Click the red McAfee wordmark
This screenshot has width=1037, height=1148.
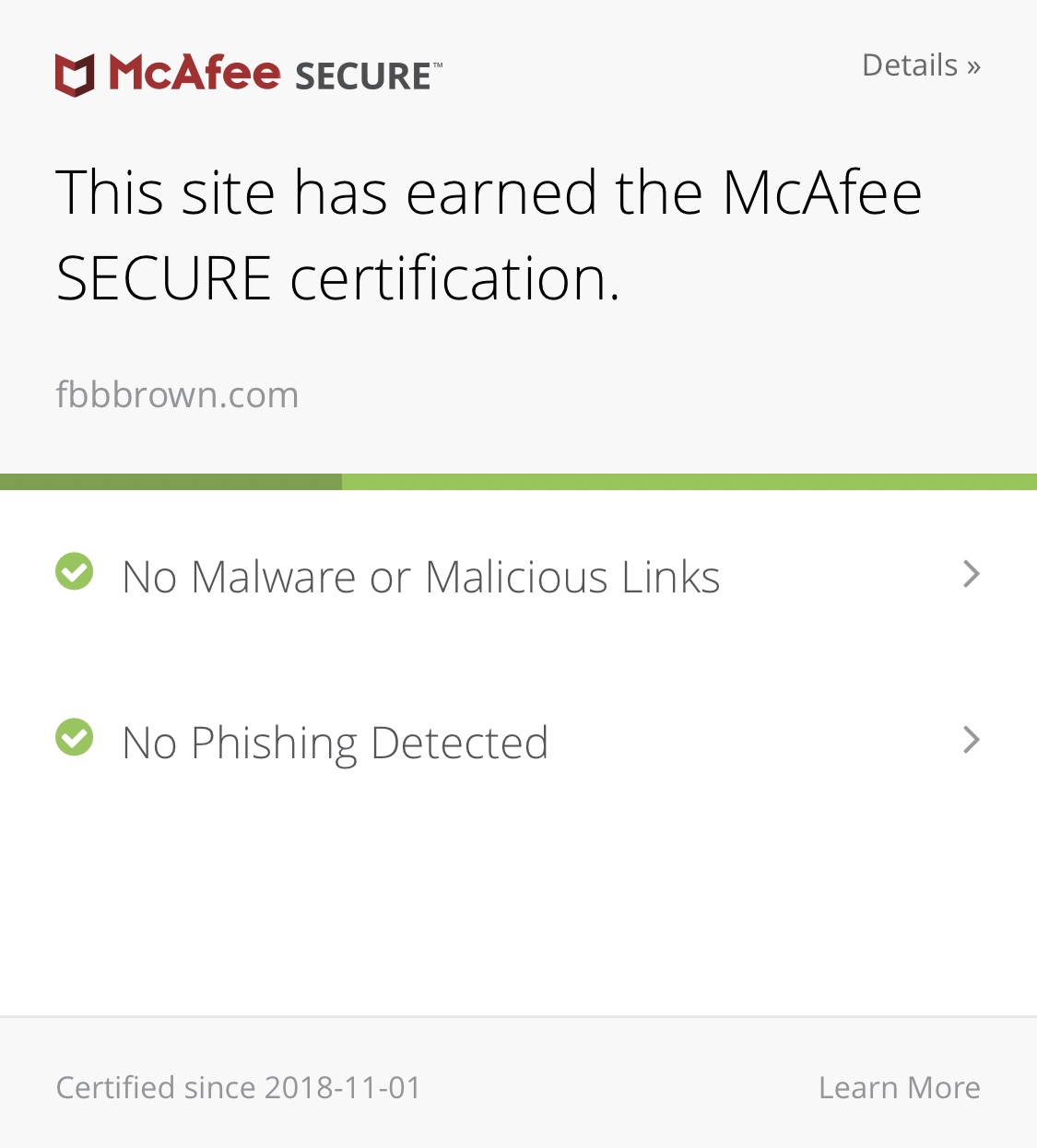pos(194,72)
